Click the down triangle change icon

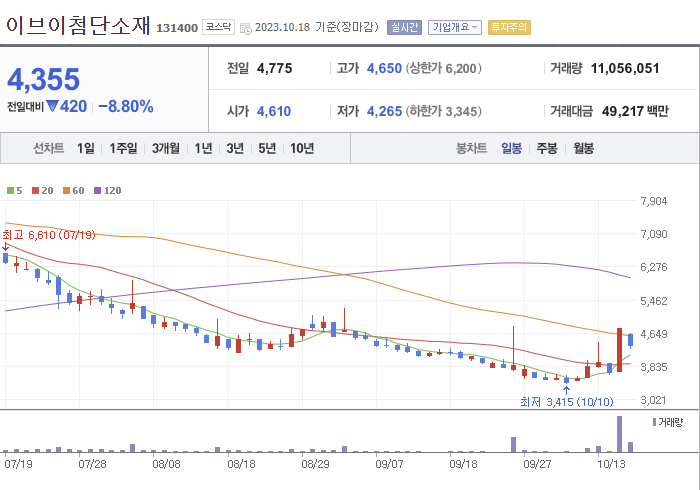coord(52,106)
